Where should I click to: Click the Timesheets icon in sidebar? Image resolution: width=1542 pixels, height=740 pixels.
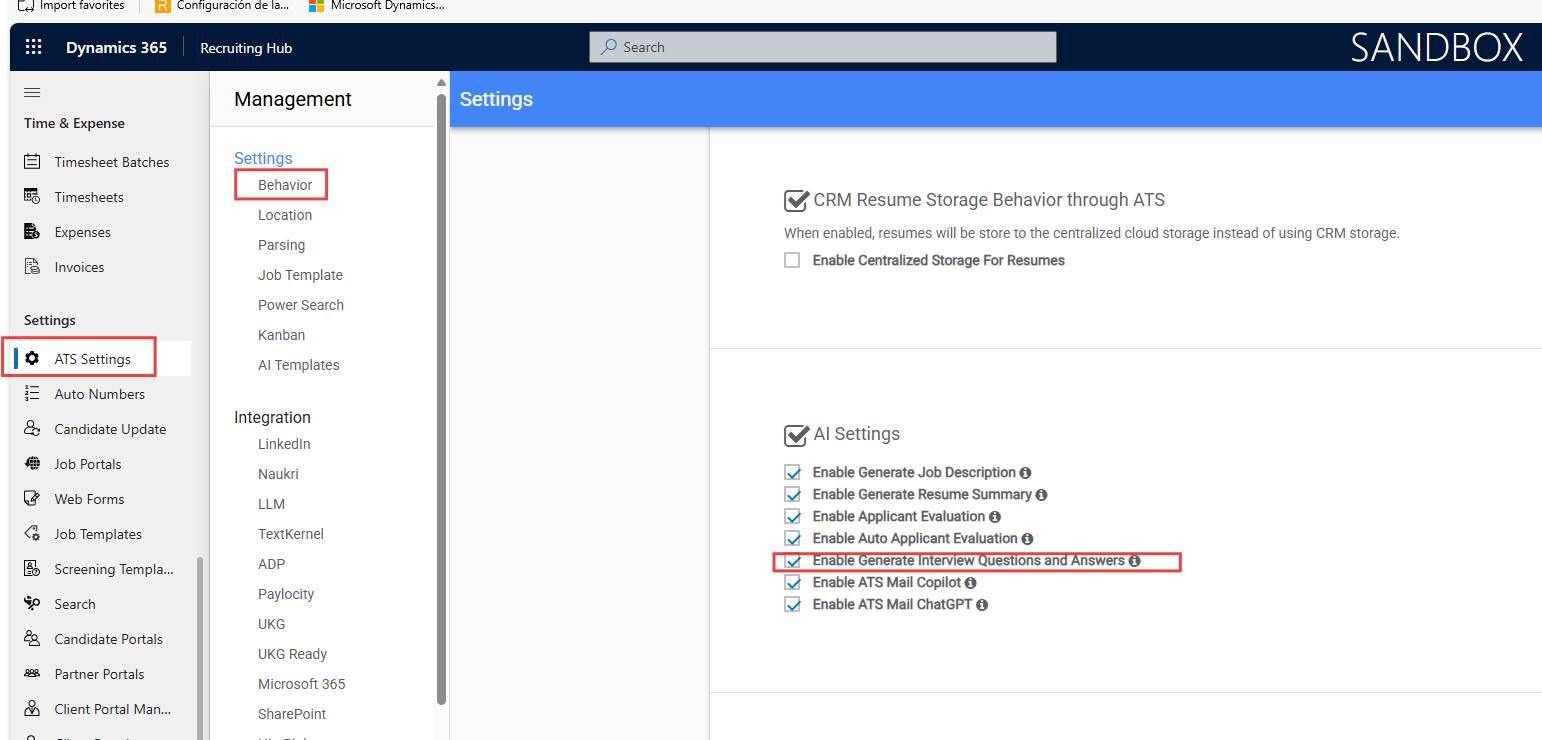(32, 197)
